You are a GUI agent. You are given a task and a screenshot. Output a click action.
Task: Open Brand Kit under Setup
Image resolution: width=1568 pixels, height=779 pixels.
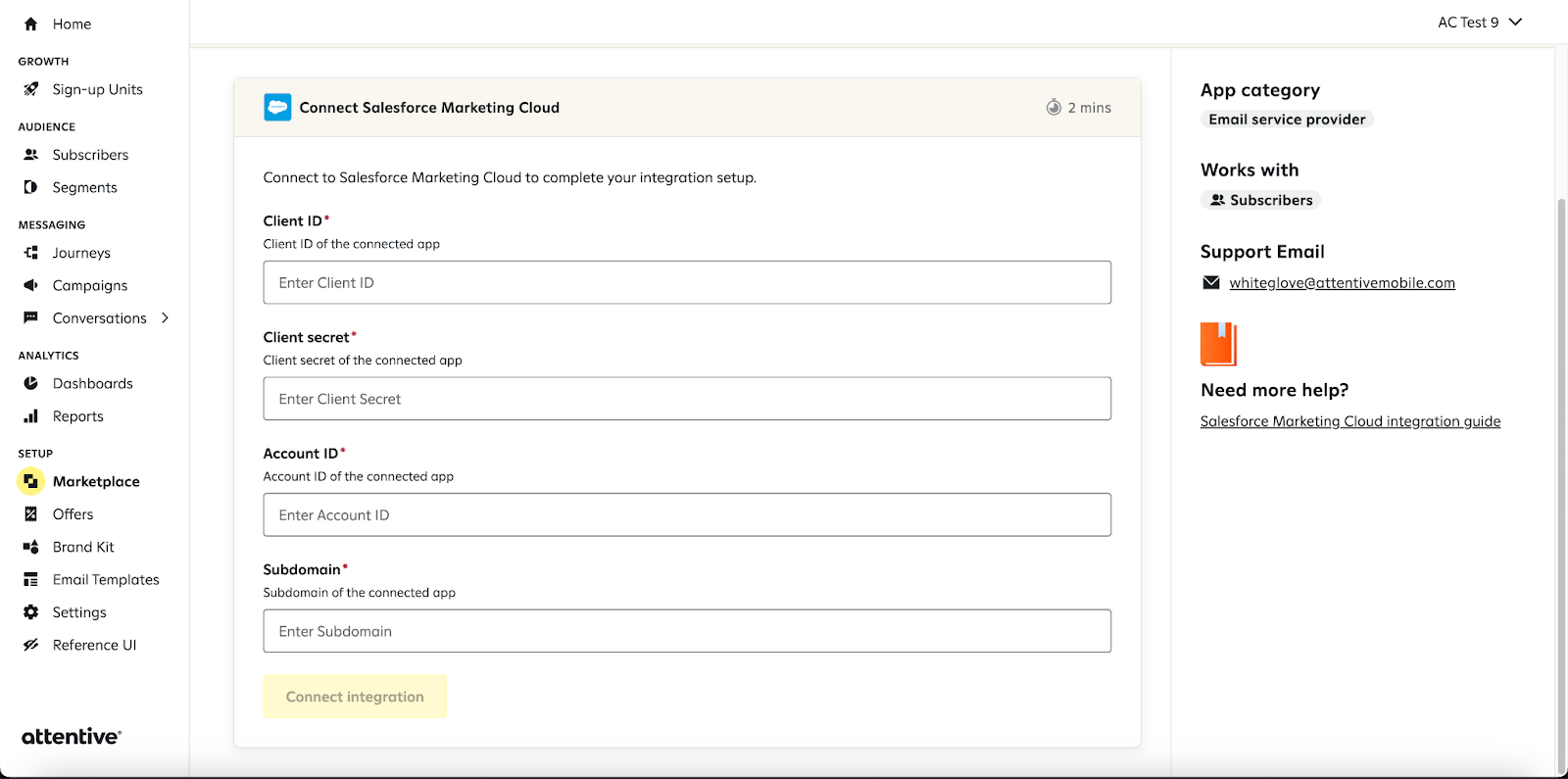[83, 547]
